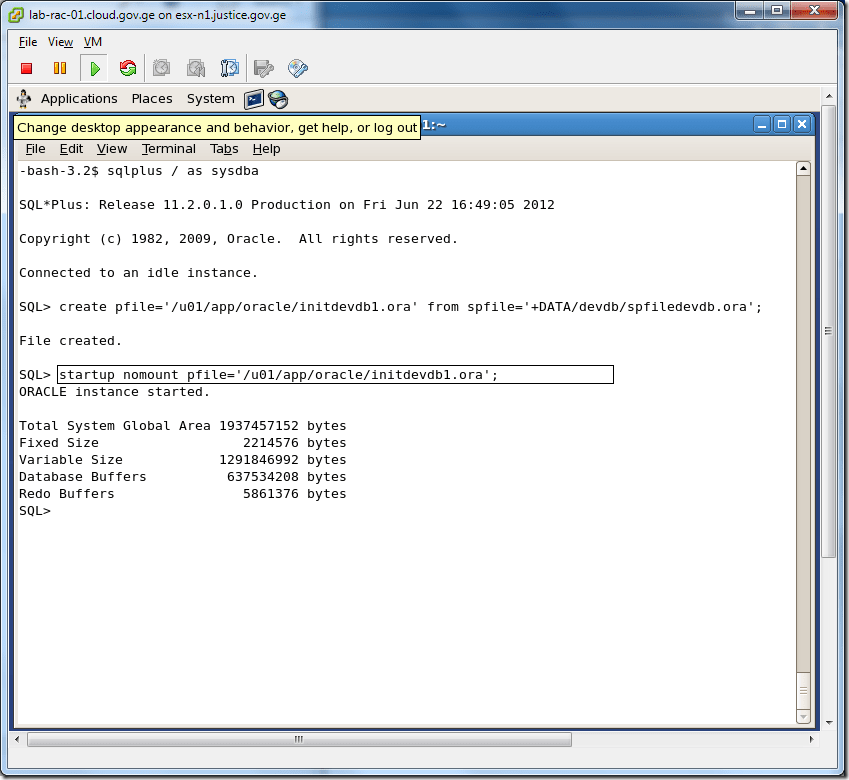Image resolution: width=849 pixels, height=780 pixels.
Task: Click the web browser globe launcher
Action: (278, 99)
